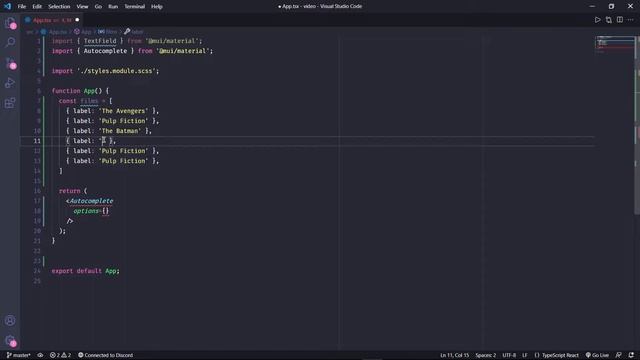This screenshot has height=360, width=640.
Task: Click the options attribute on line 18
Action: click(x=86, y=211)
